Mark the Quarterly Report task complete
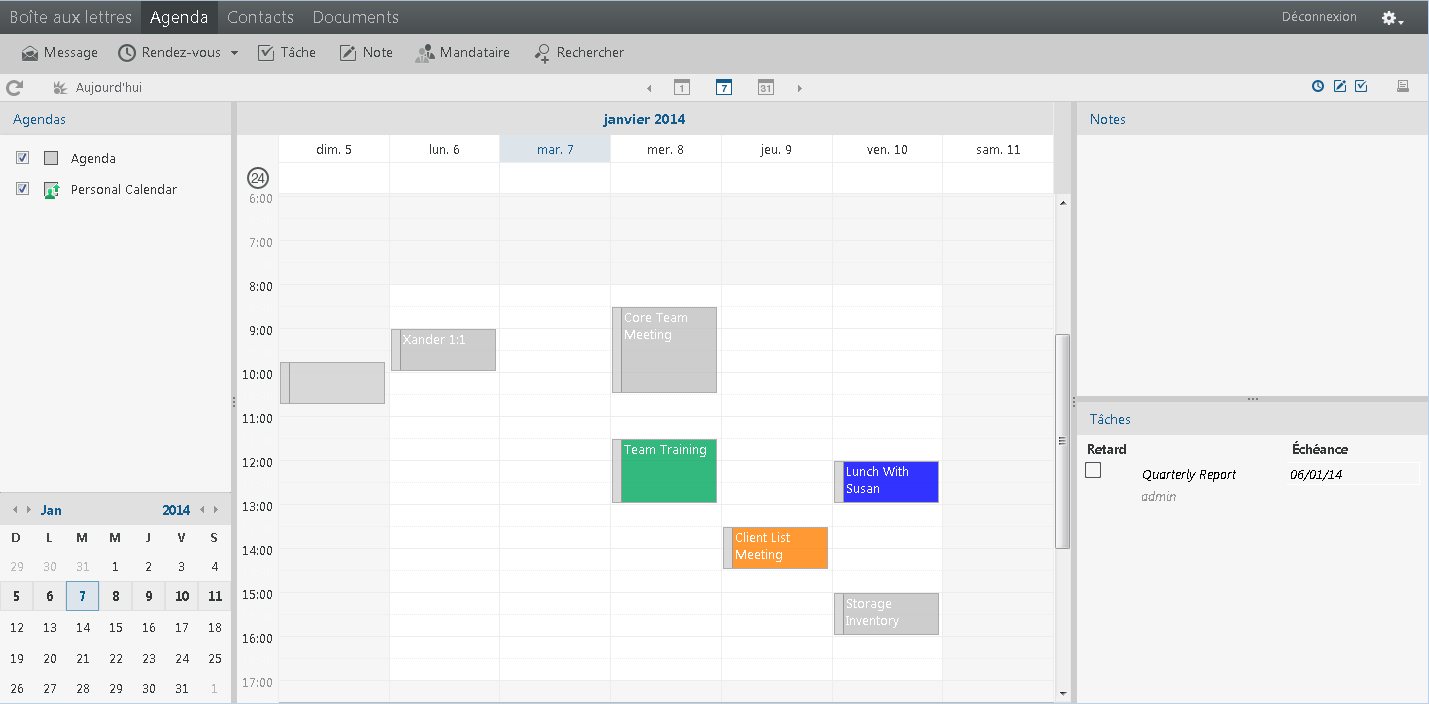 tap(1093, 469)
